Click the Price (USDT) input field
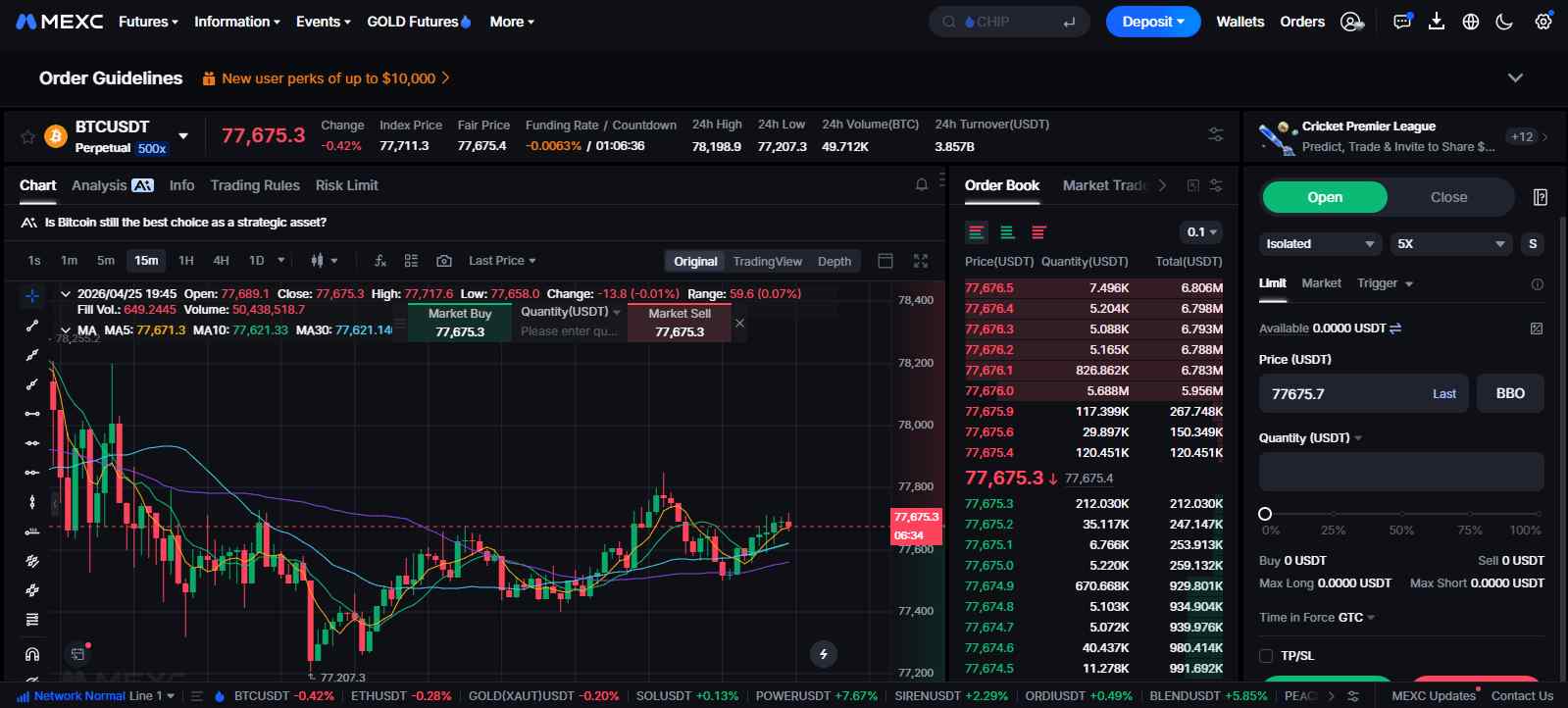 click(1364, 393)
